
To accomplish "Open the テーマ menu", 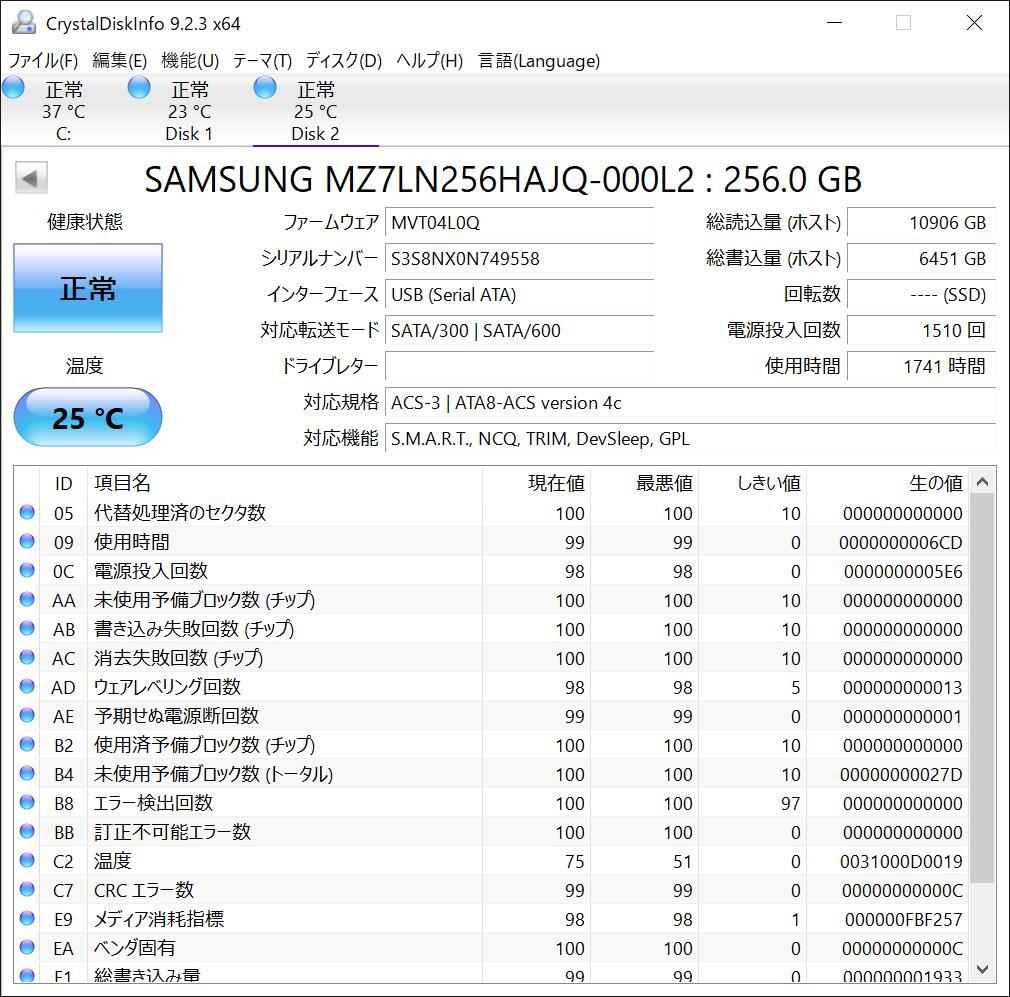I will [x=261, y=61].
